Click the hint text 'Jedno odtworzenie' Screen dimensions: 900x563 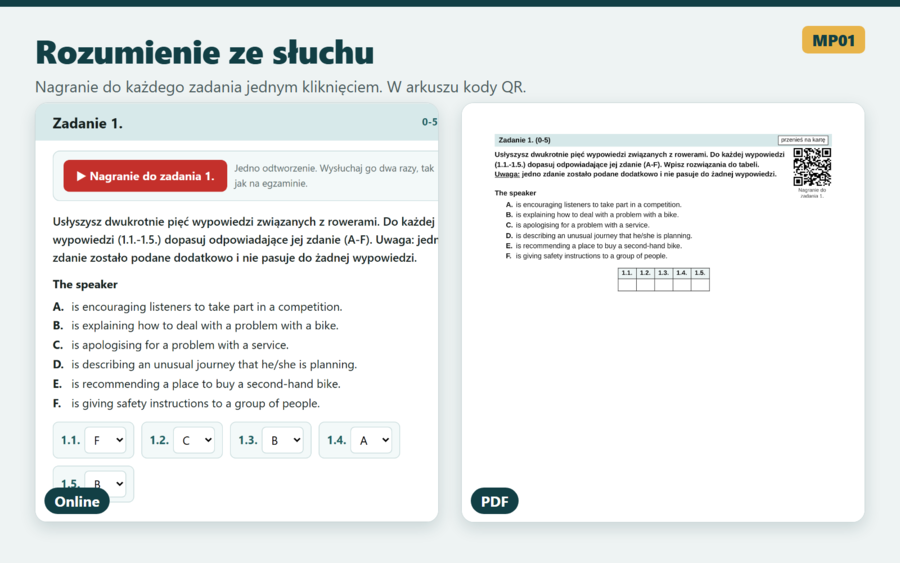334,176
